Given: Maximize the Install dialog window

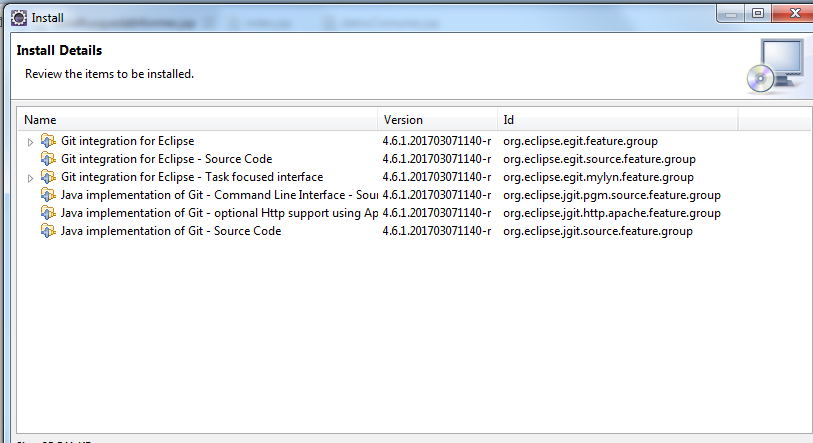Looking at the screenshot, I should [x=758, y=14].
